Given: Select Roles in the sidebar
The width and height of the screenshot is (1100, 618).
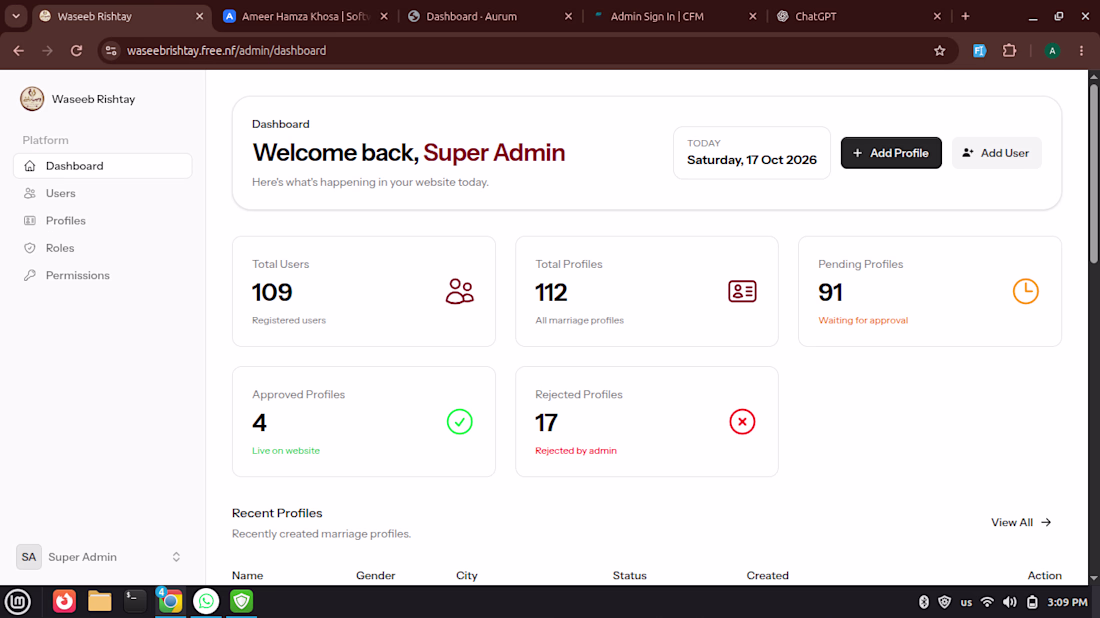Looking at the screenshot, I should 102,248.
